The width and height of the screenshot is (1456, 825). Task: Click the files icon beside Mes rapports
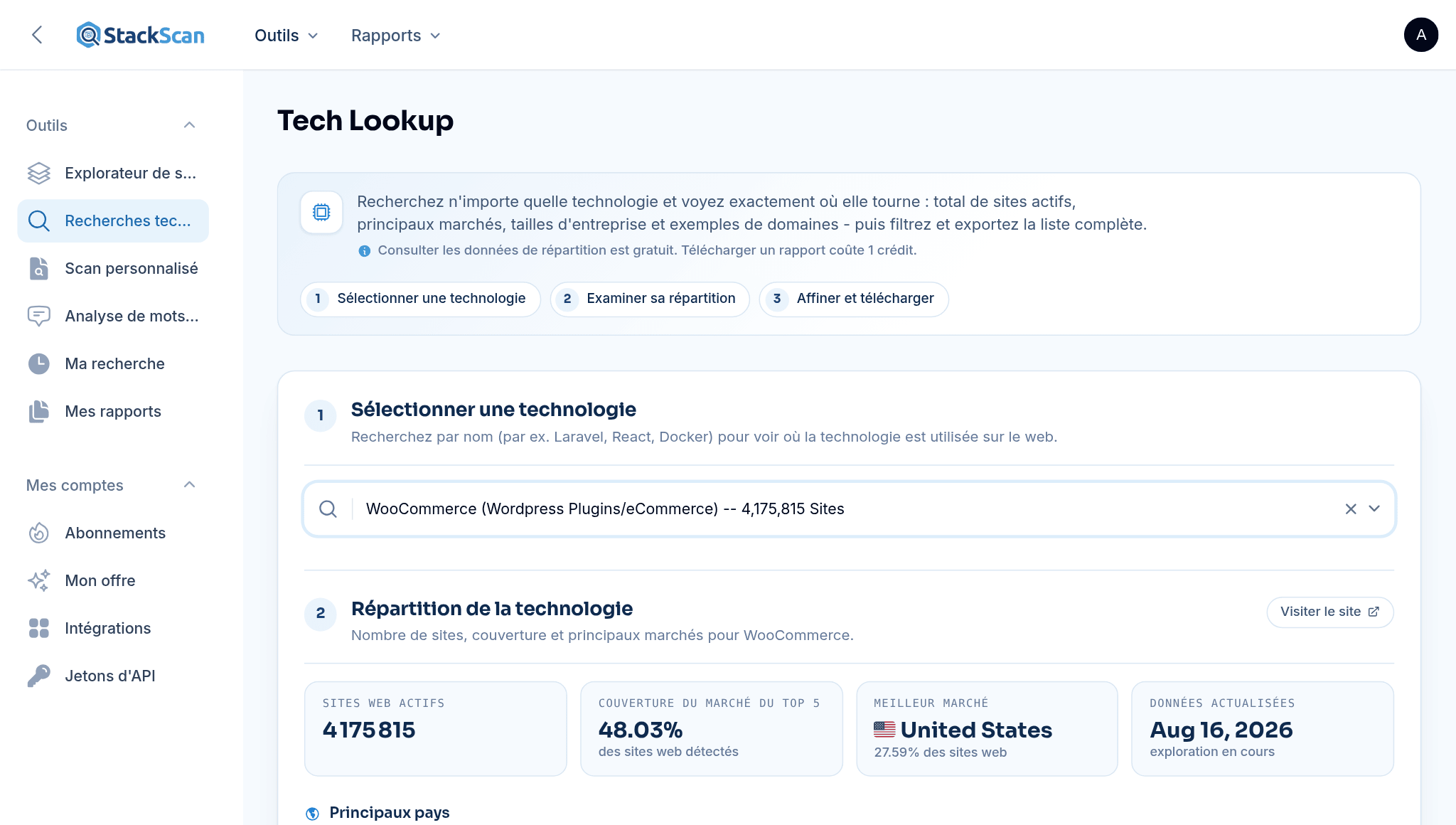pyautogui.click(x=39, y=411)
